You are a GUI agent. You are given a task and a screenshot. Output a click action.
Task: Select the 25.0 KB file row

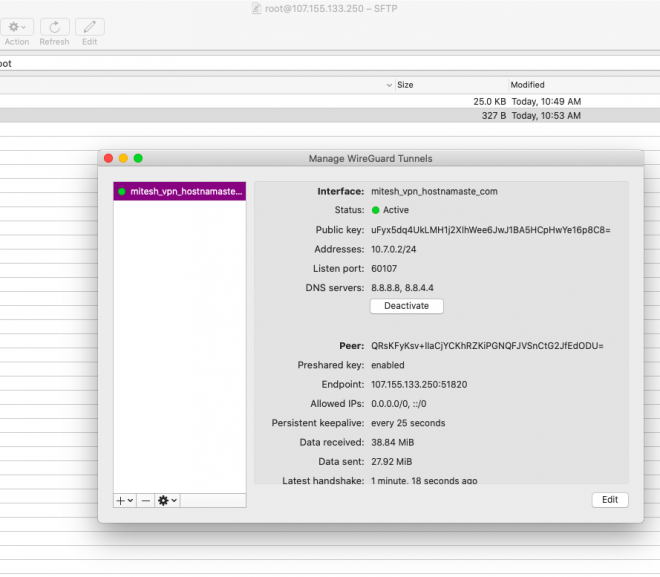[330, 101]
